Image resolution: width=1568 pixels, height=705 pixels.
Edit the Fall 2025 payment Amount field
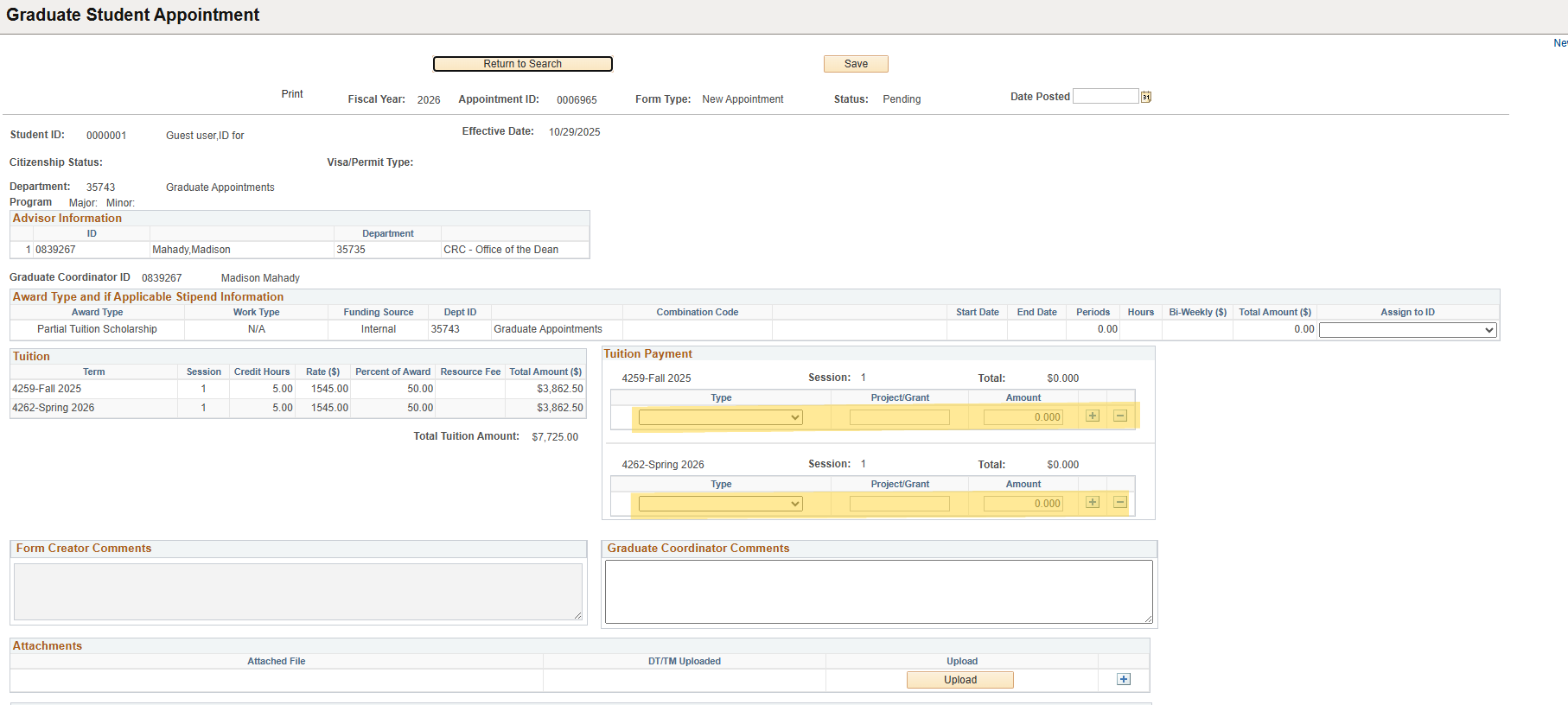tap(1023, 417)
